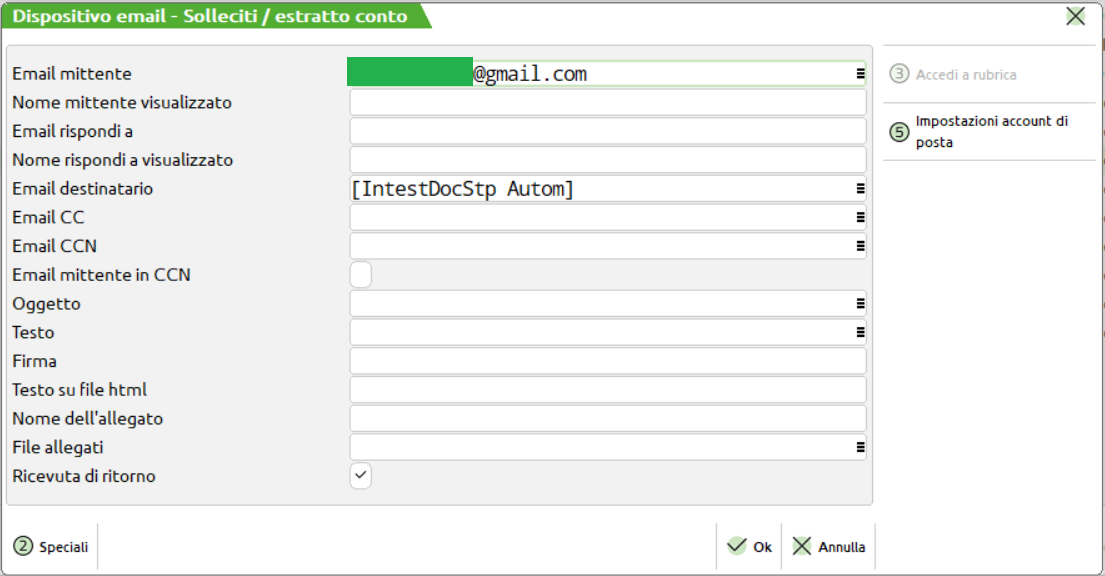Select the Testo su file html field
This screenshot has width=1105, height=576.
(607, 390)
